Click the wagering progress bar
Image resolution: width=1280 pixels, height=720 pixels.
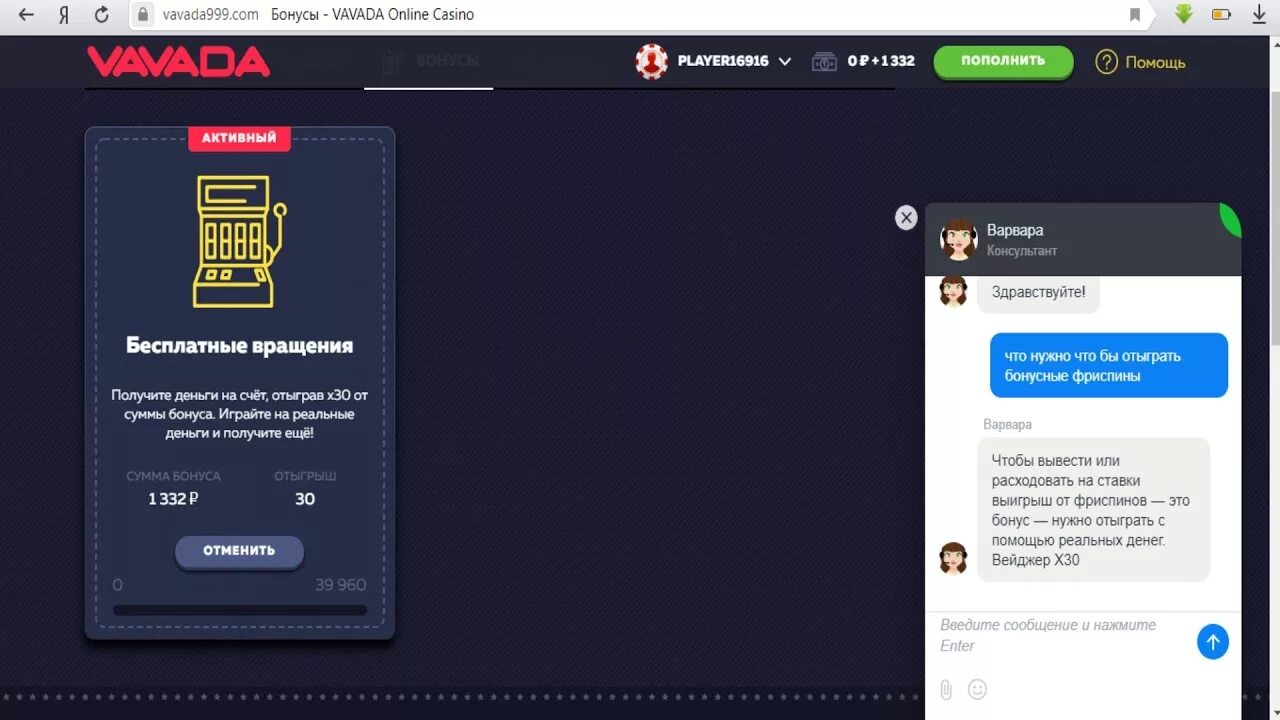coord(240,610)
